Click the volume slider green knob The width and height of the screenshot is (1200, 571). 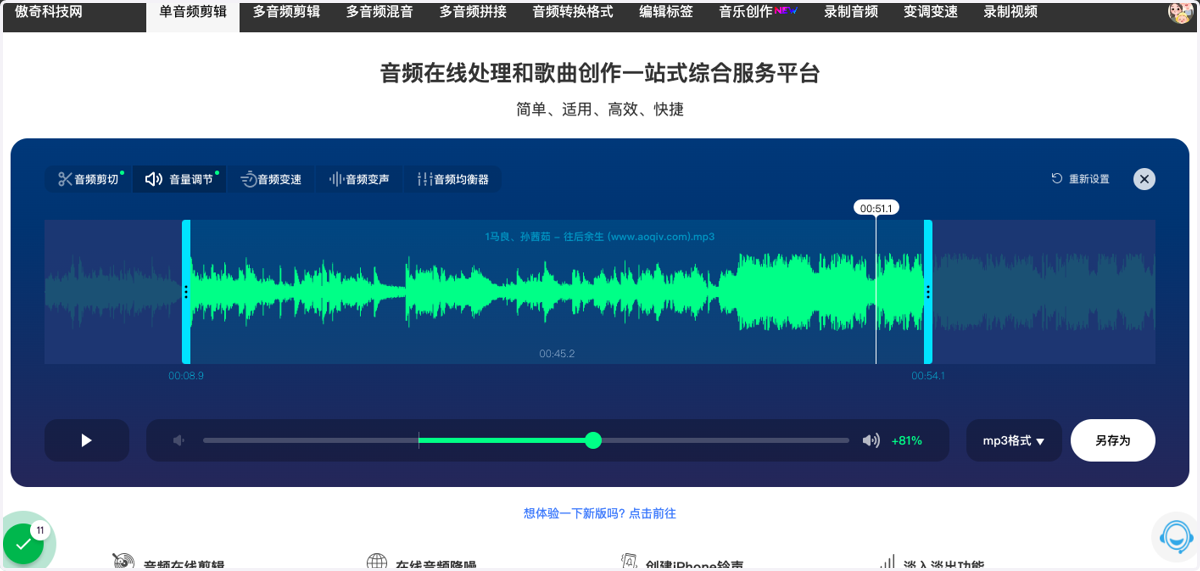click(x=593, y=440)
